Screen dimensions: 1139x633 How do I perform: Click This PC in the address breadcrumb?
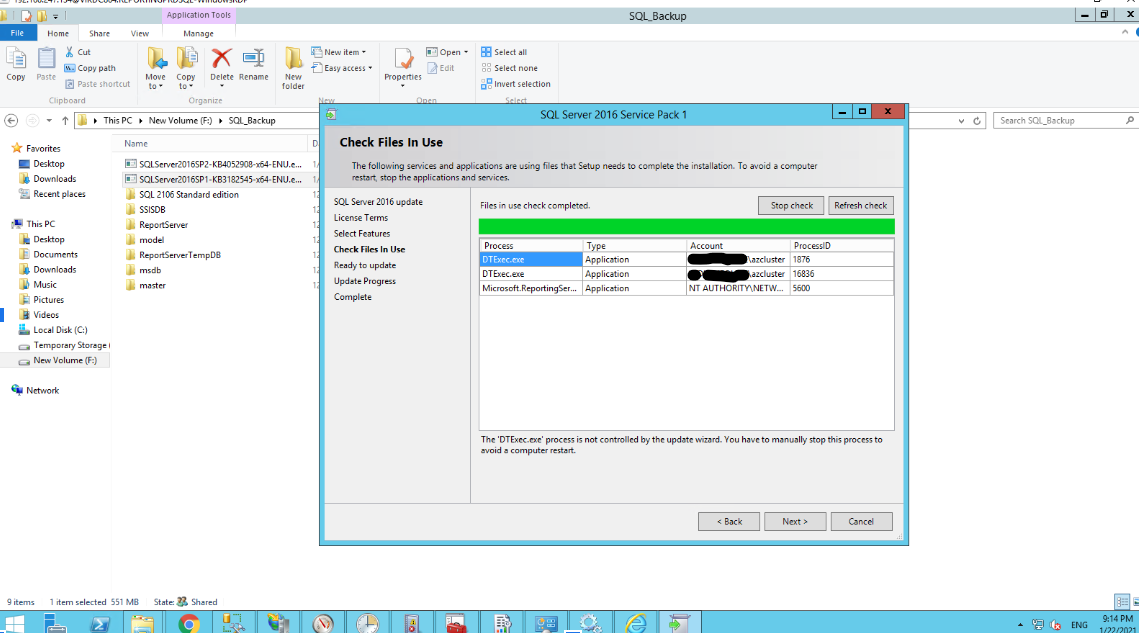coord(118,121)
